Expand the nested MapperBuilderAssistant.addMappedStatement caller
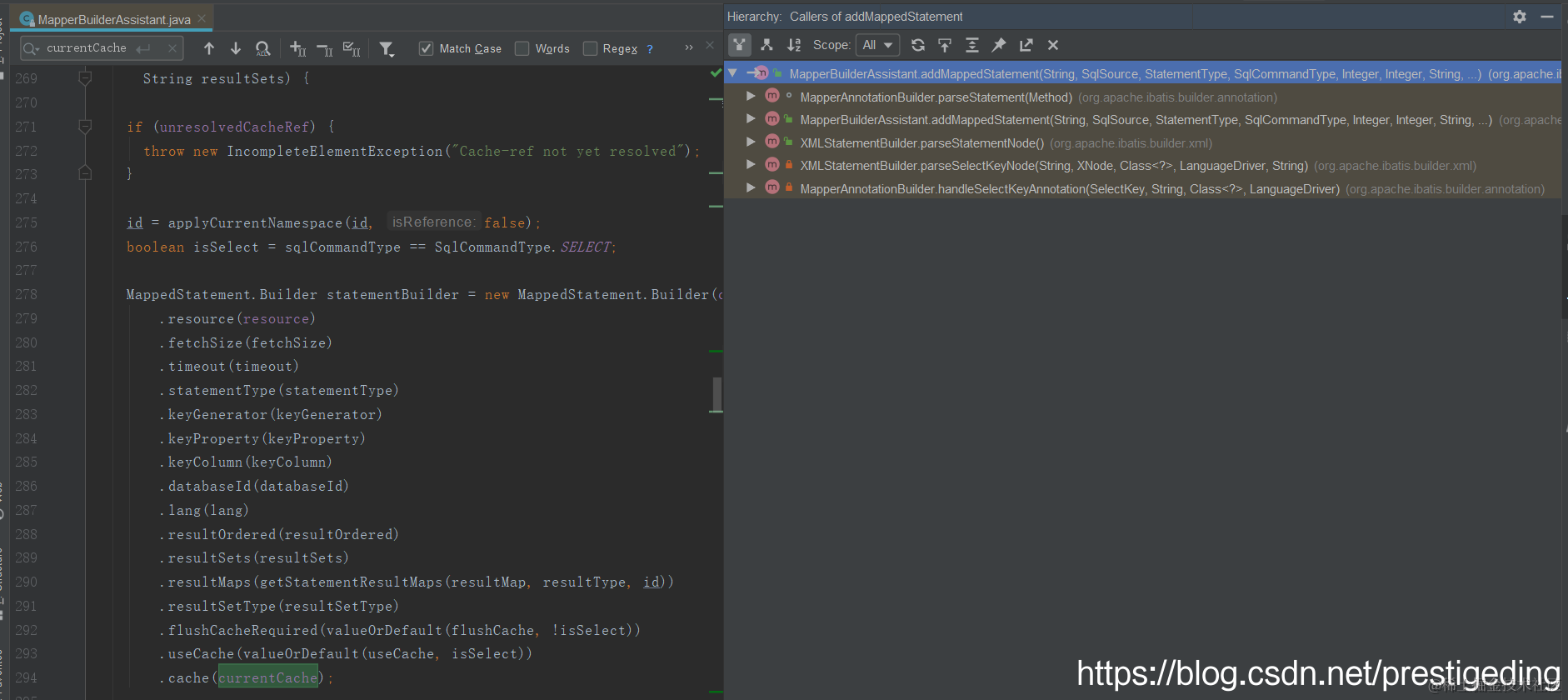The width and height of the screenshot is (1568, 700). tap(751, 119)
